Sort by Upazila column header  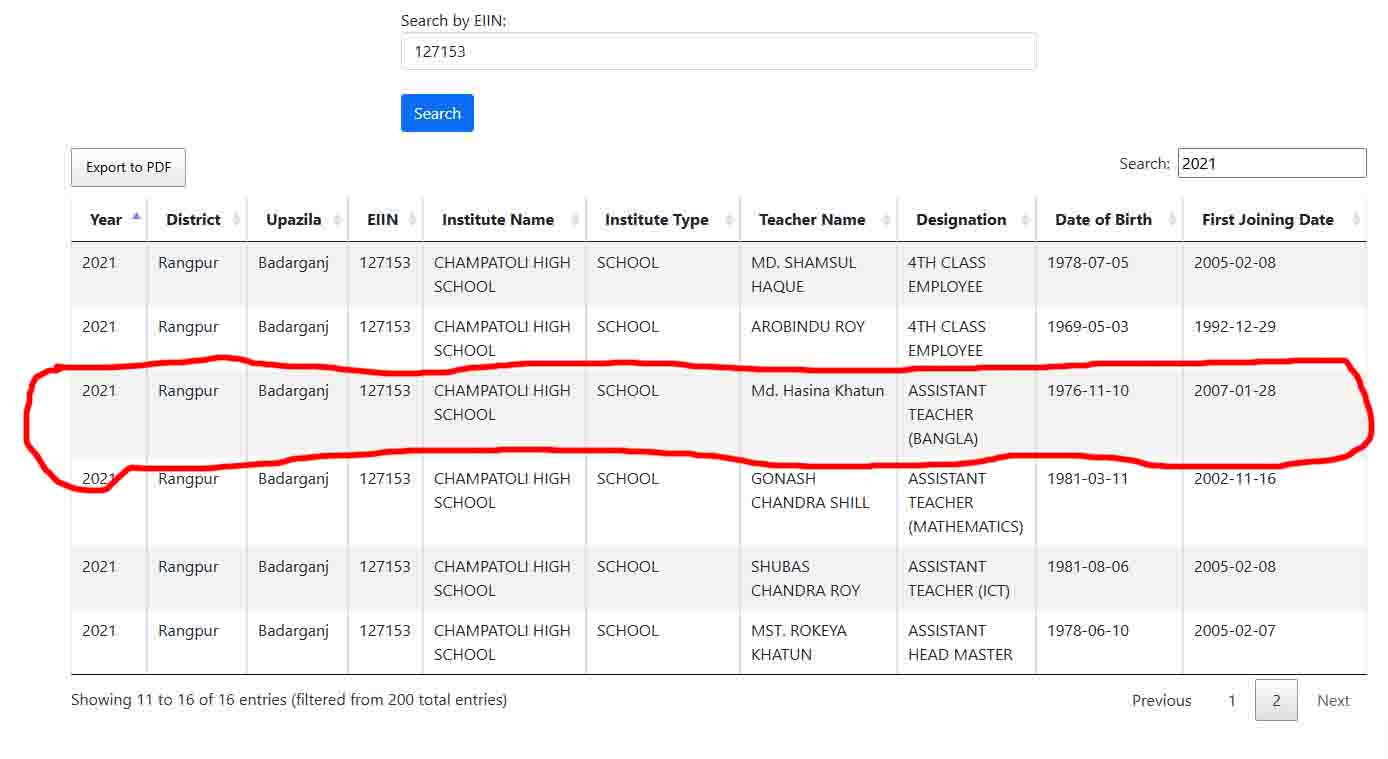[293, 220]
